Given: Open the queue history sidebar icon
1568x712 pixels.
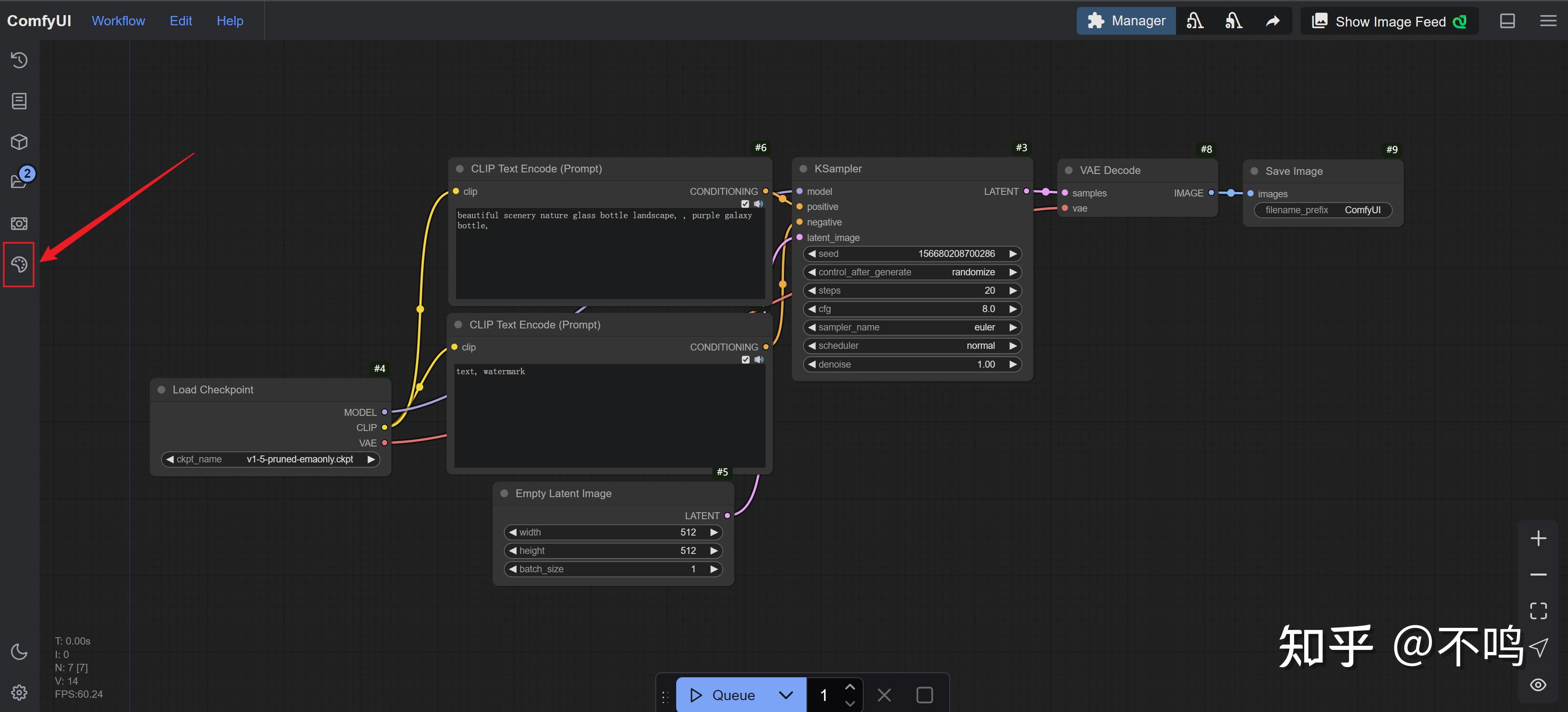Looking at the screenshot, I should click(x=19, y=60).
